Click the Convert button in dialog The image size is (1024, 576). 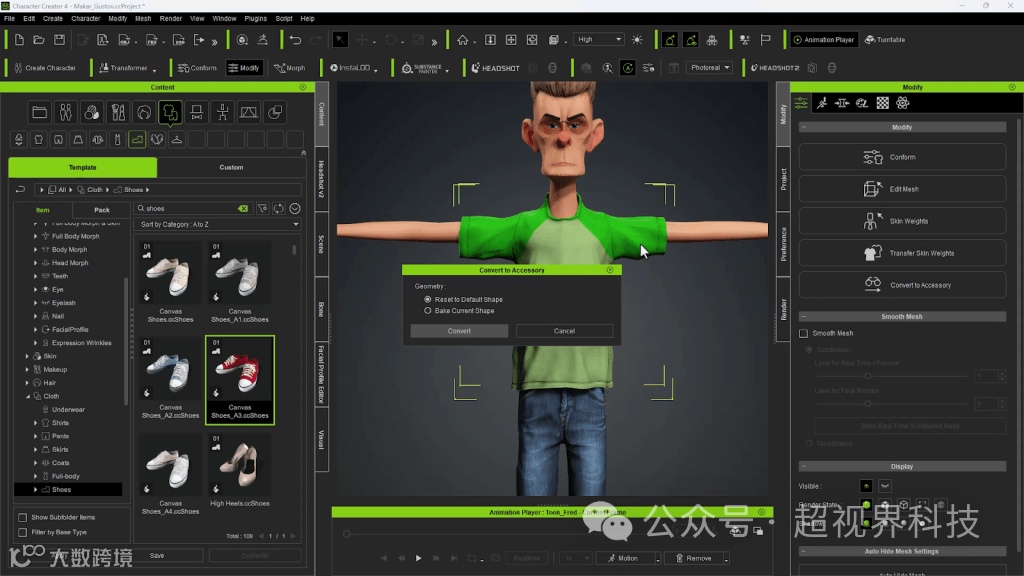point(459,331)
